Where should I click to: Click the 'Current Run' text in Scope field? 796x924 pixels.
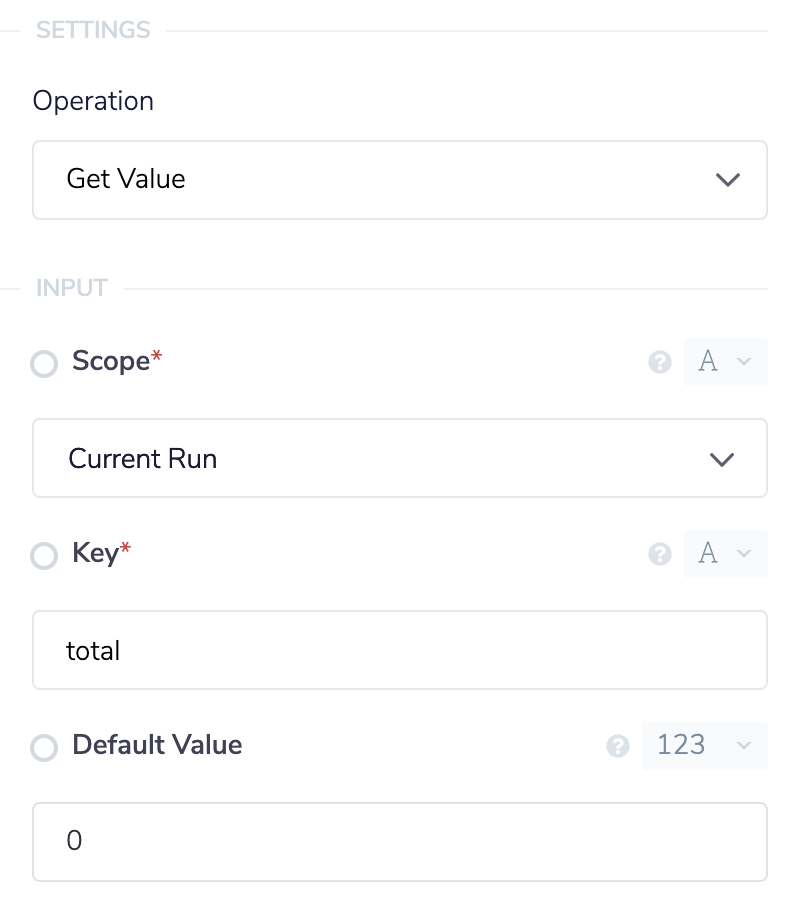[x=143, y=459]
